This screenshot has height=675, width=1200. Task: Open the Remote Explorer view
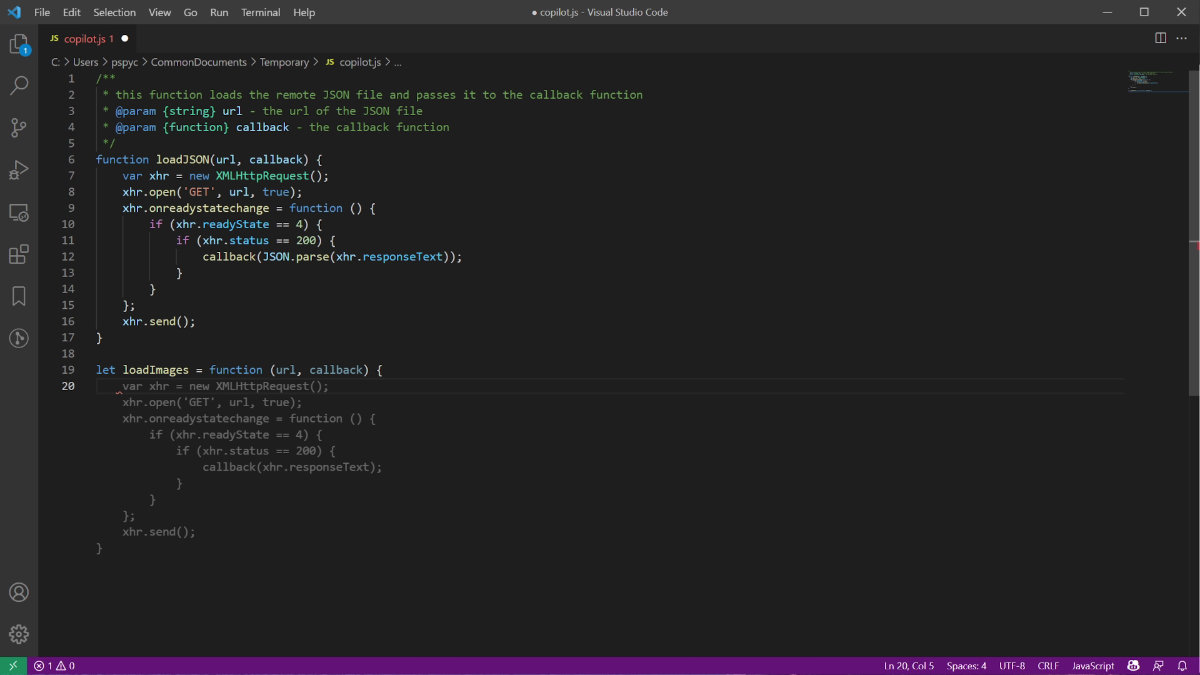[18, 212]
